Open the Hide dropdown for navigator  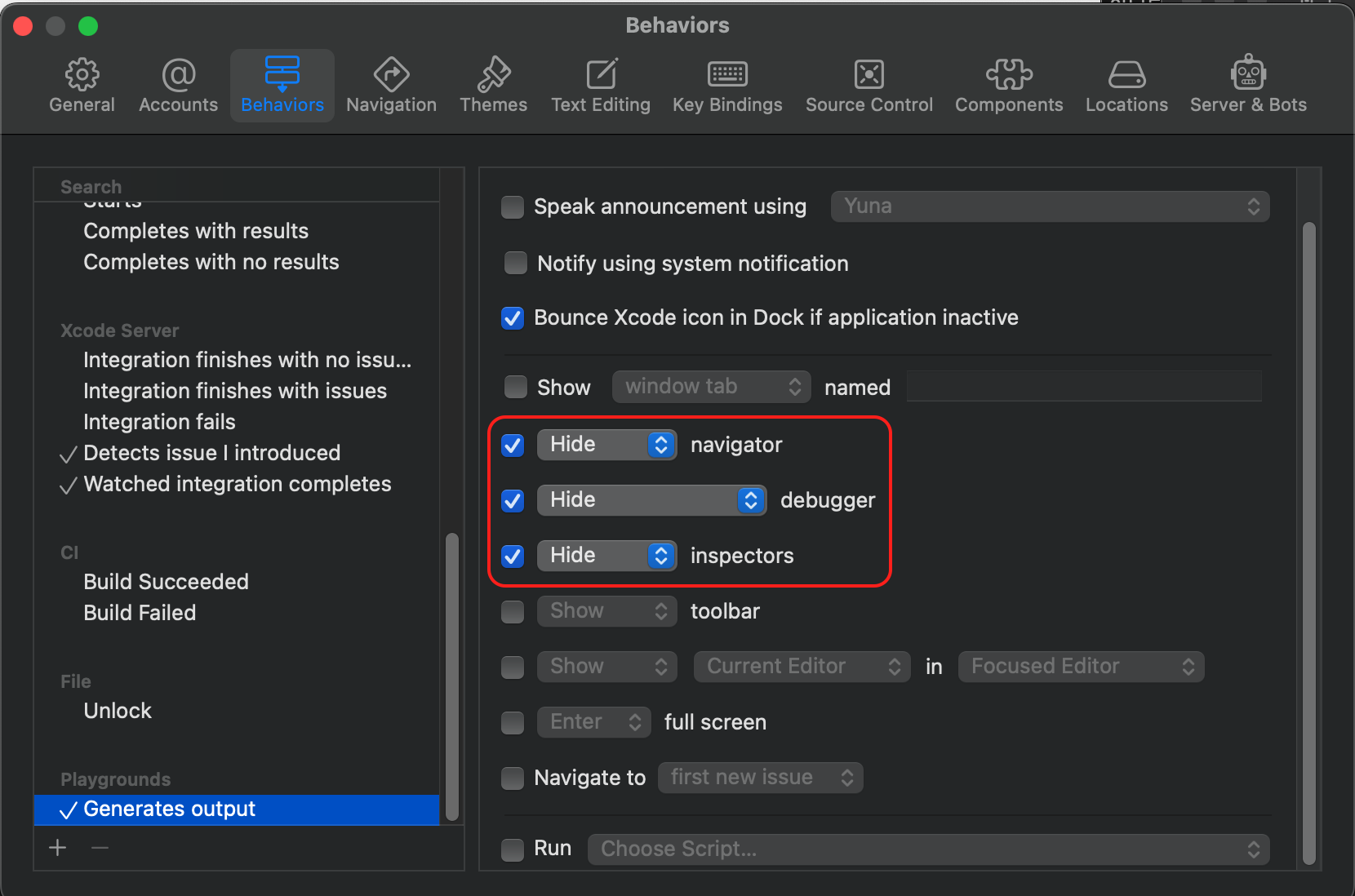click(606, 445)
